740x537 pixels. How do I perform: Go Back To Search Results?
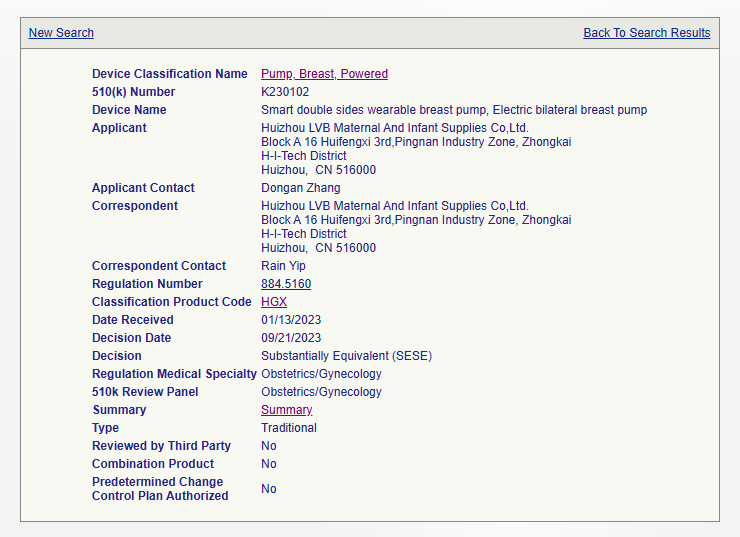646,33
